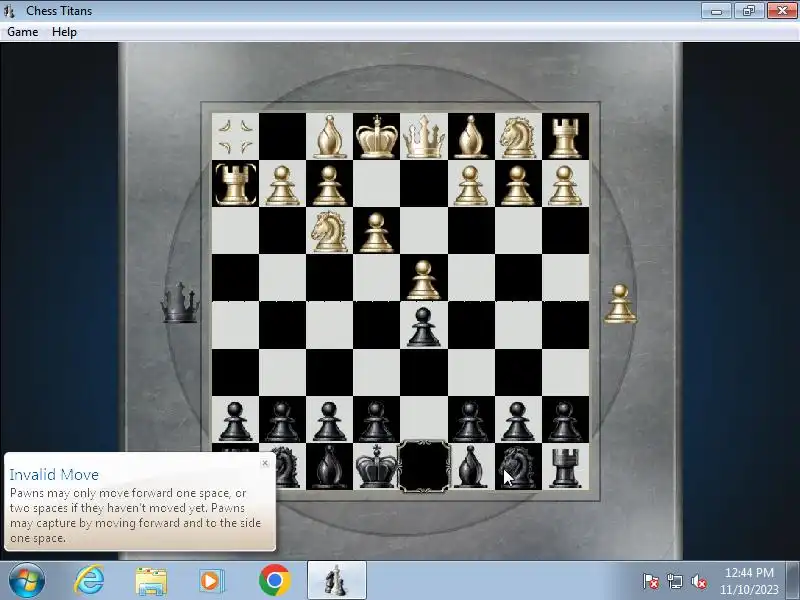Open the Windows Start menu
The width and height of the screenshot is (800, 600).
pos(27,581)
